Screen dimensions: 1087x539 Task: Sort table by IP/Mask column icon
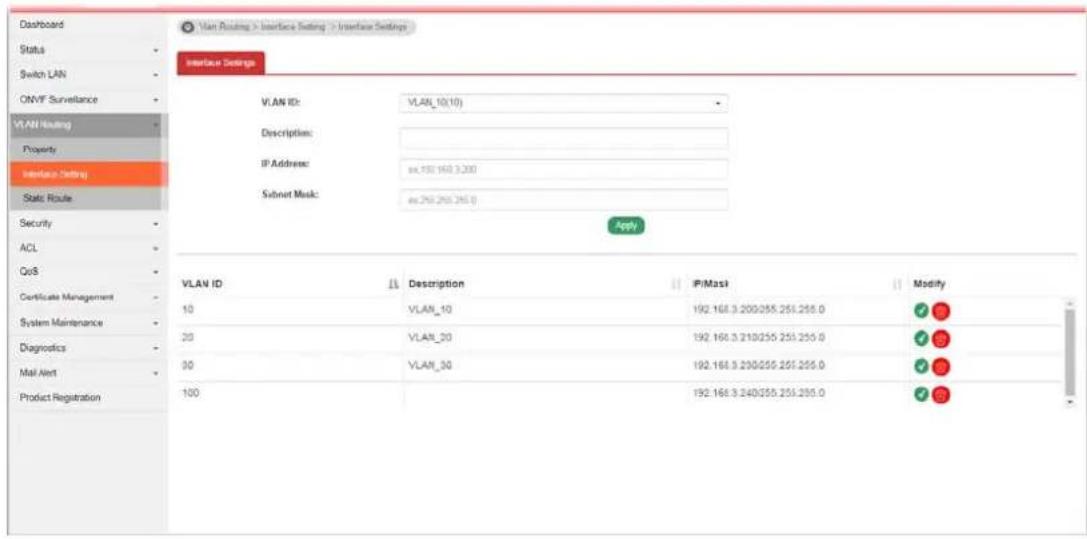coord(898,284)
